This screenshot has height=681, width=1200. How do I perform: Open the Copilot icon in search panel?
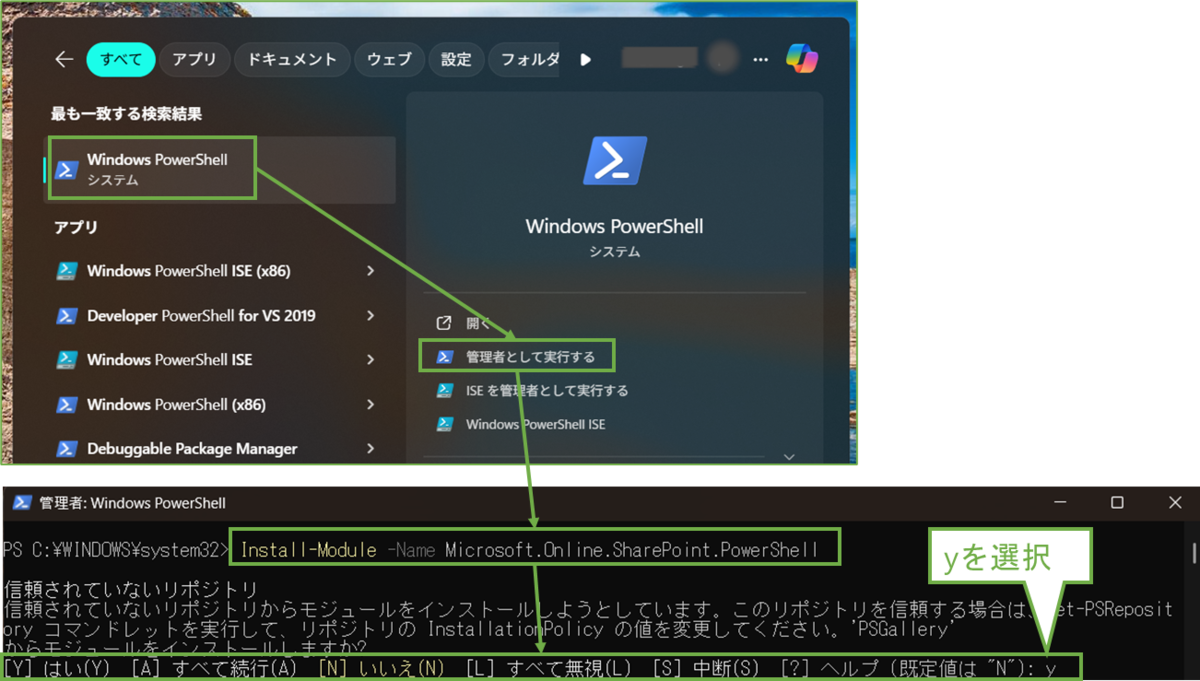tap(802, 58)
